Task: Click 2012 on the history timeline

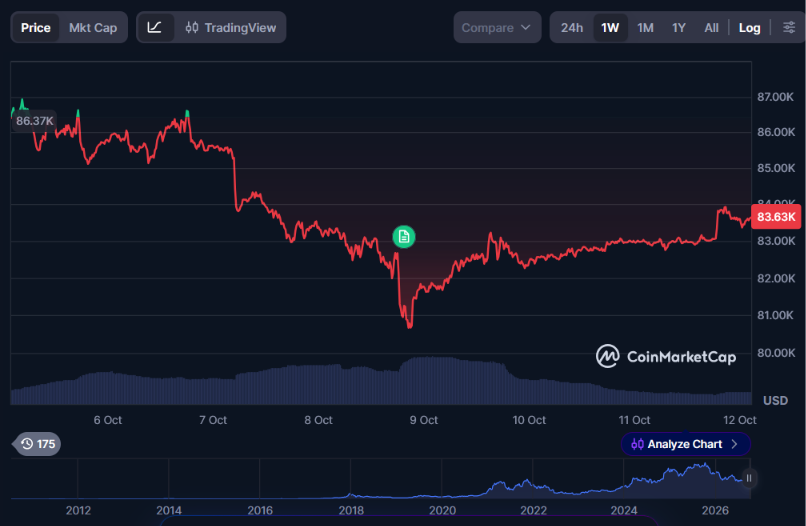Action: [x=78, y=511]
